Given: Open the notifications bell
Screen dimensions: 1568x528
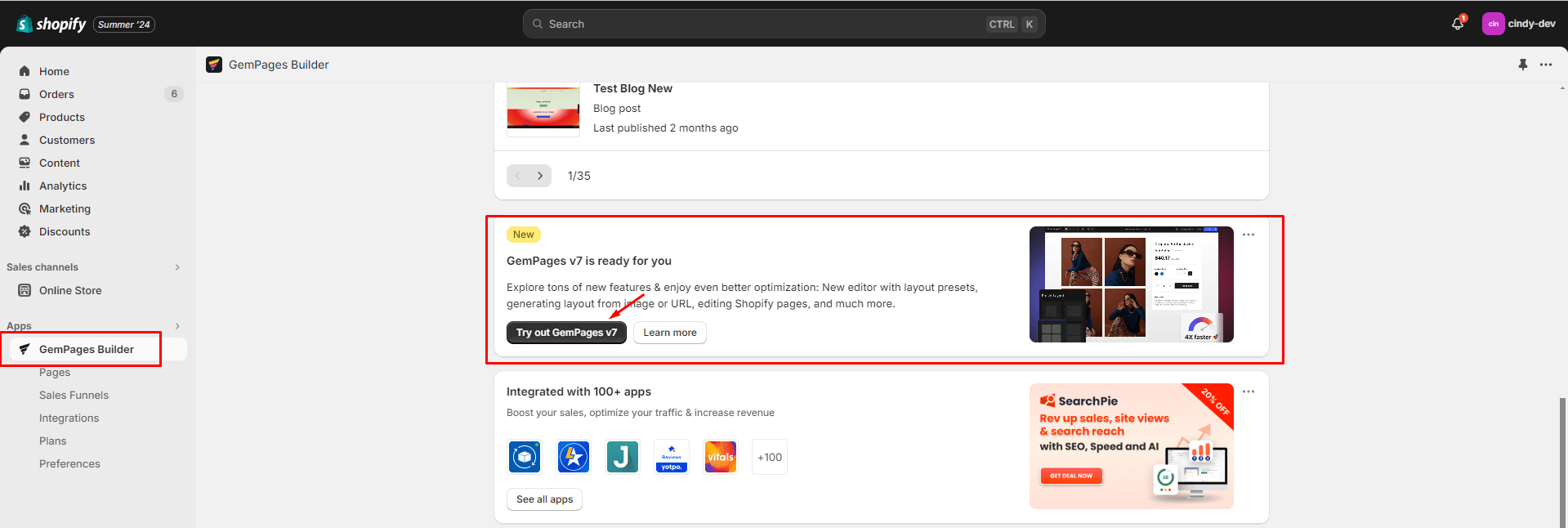Looking at the screenshot, I should (1458, 24).
